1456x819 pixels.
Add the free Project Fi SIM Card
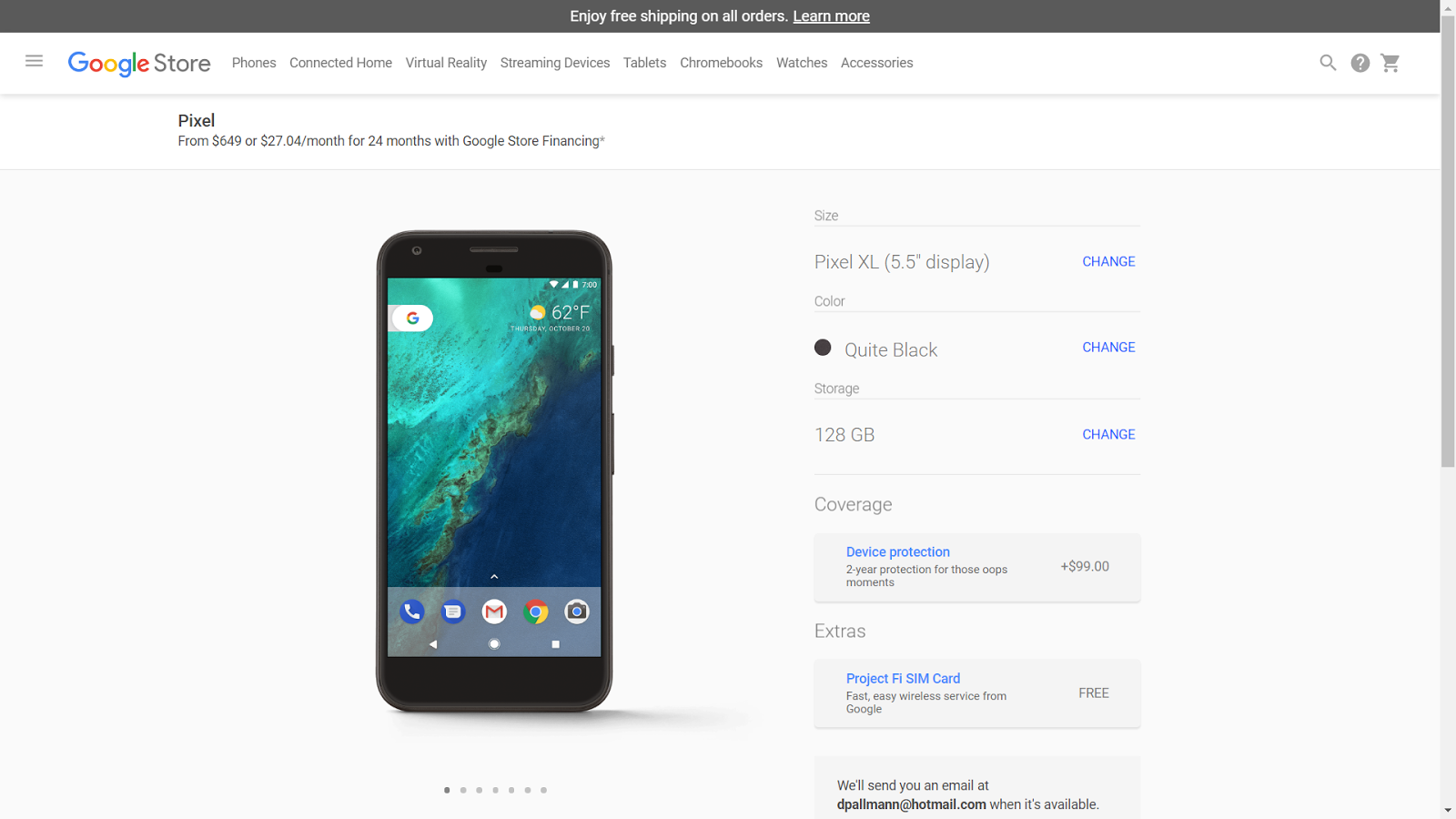tap(903, 678)
